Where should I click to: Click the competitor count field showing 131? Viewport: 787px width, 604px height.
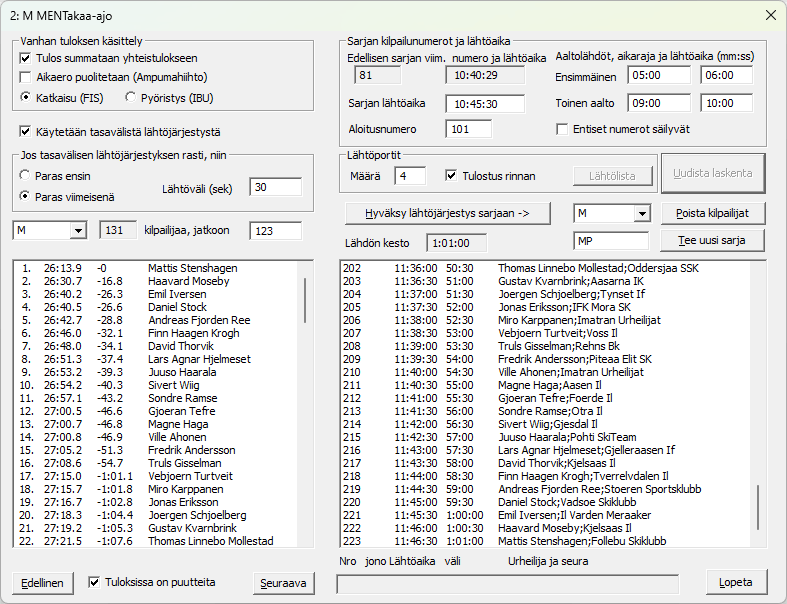click(118, 230)
